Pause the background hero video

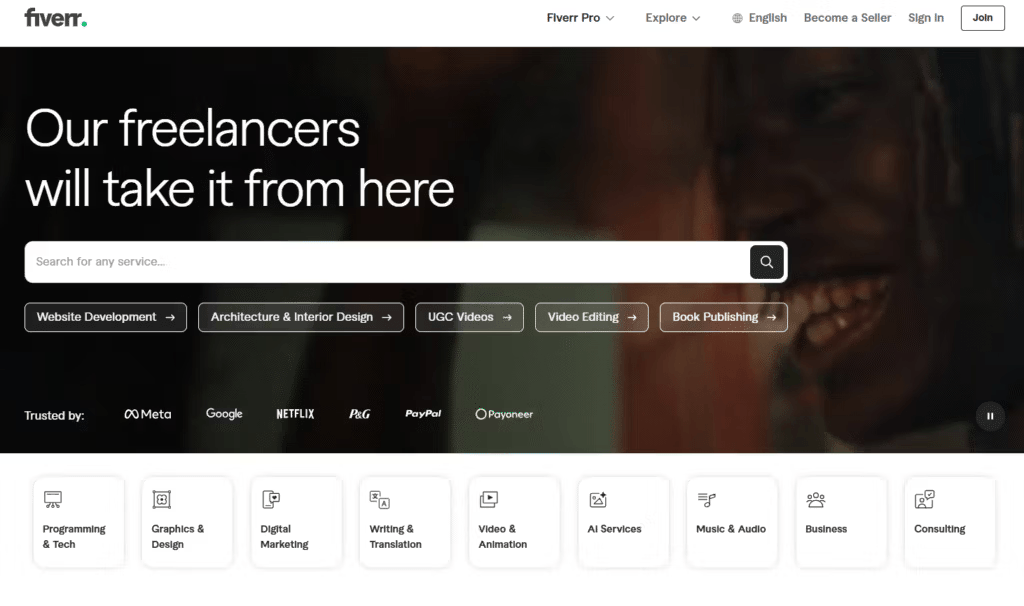989,415
